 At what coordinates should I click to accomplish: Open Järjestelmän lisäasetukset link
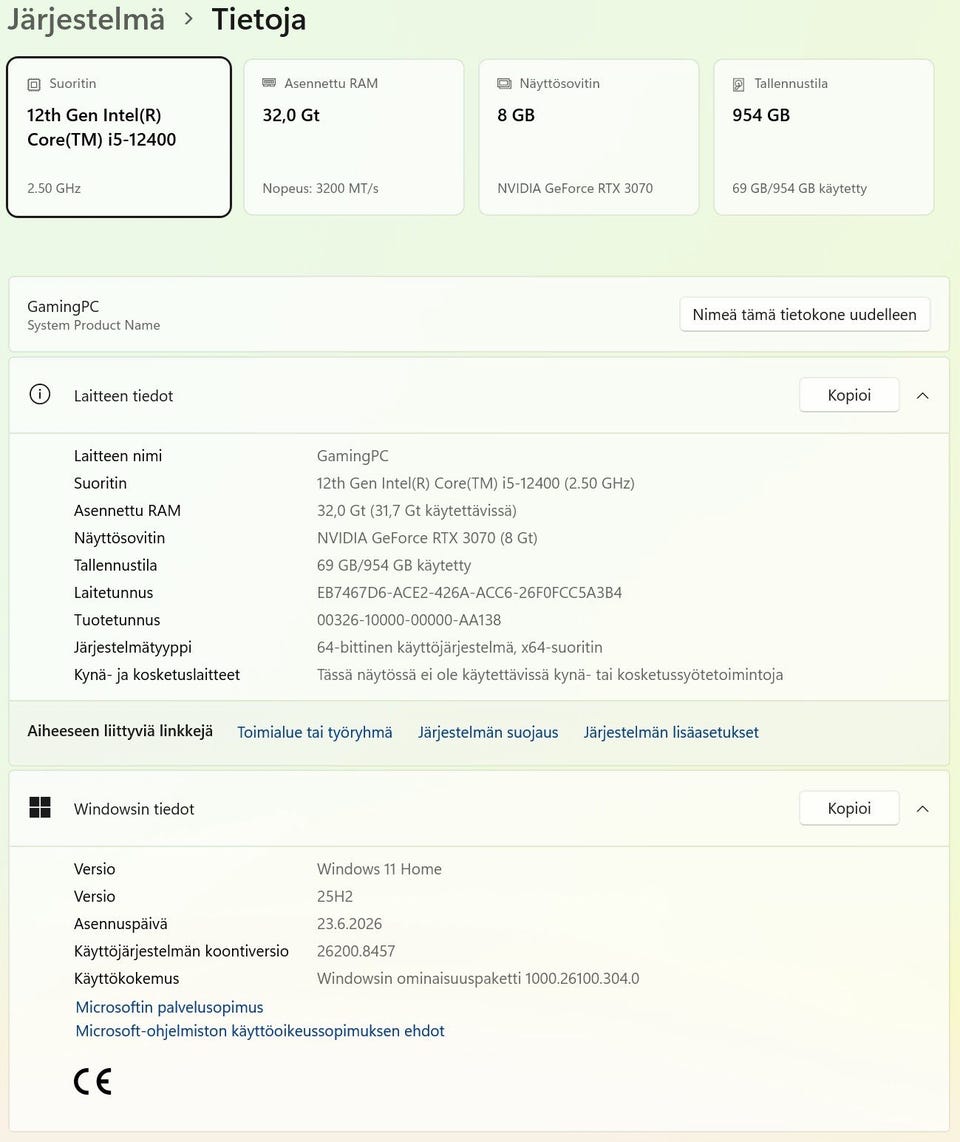click(671, 732)
